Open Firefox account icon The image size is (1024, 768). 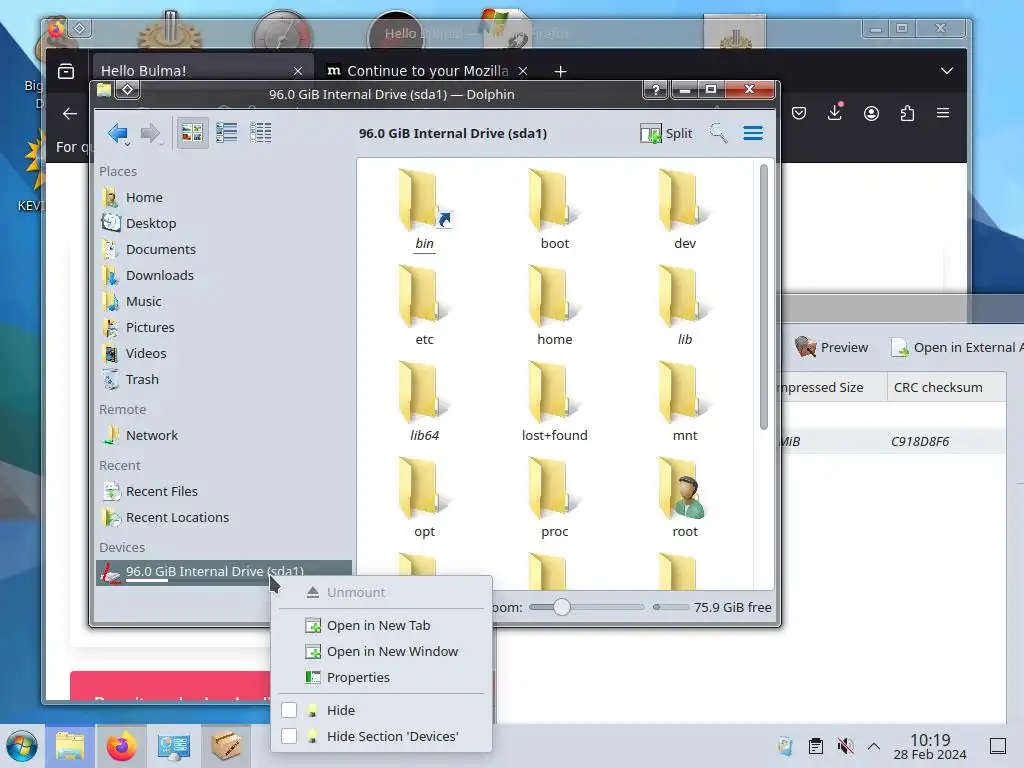pyautogui.click(x=871, y=114)
